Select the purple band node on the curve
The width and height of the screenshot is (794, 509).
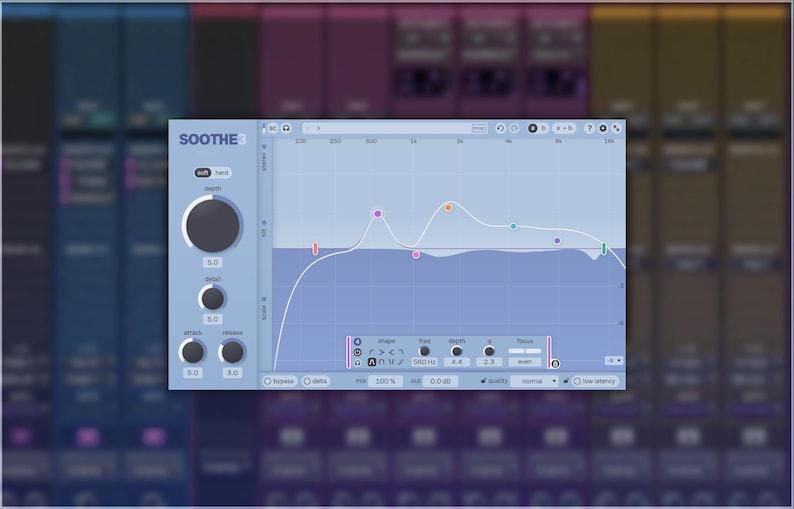point(378,214)
